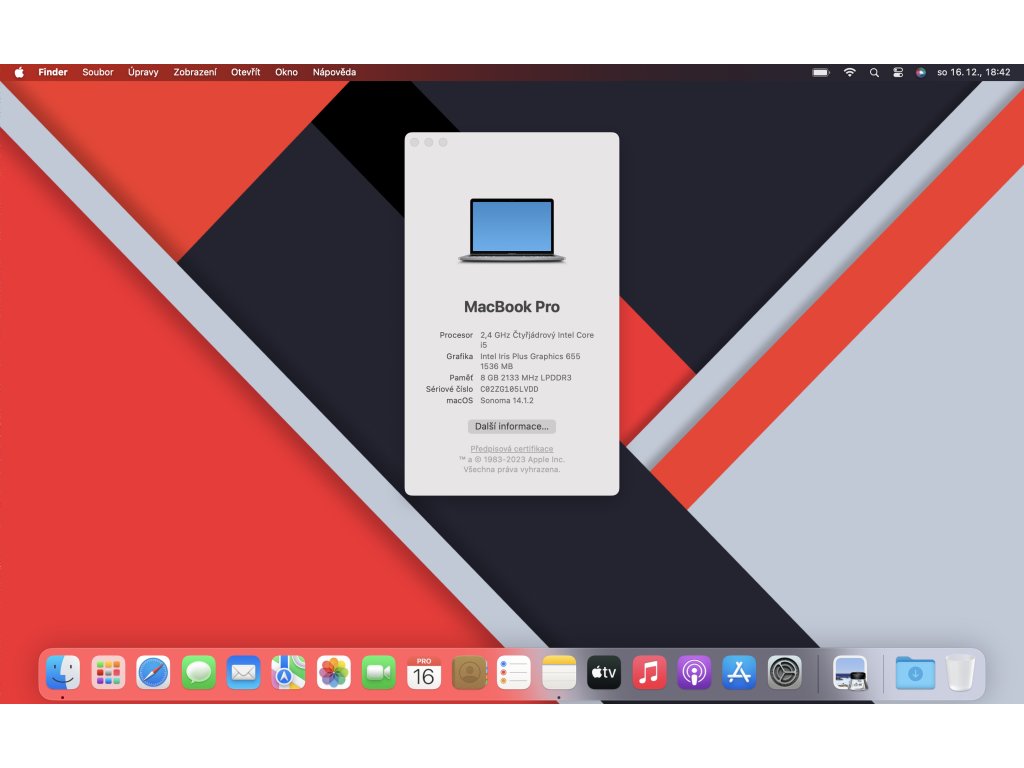
Task: Click Intel Iris Plus Graphics 655 text
Action: pos(530,357)
